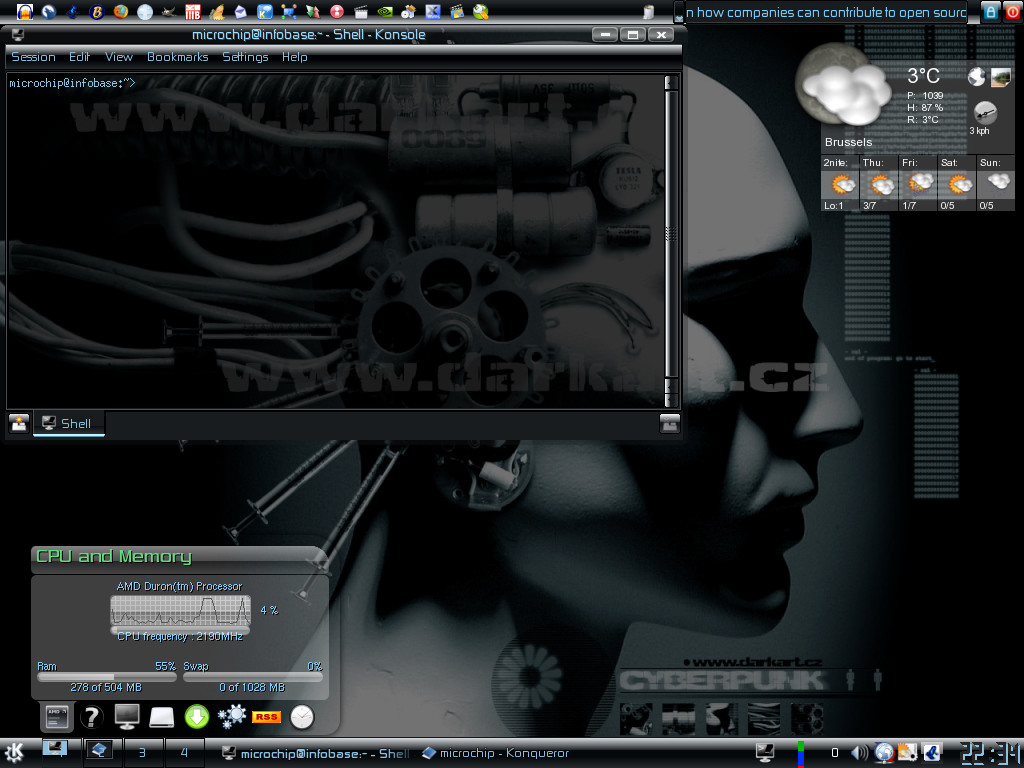
Task: Switch to virtual desktop 3
Action: click(142, 753)
